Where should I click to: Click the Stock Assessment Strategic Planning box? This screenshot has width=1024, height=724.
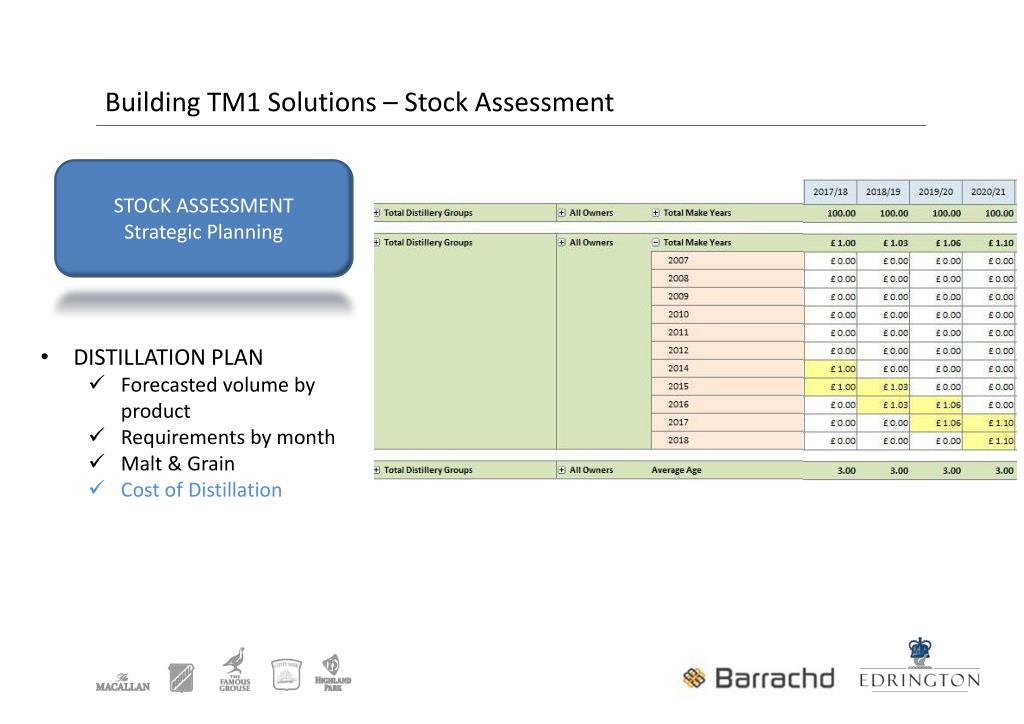(204, 219)
